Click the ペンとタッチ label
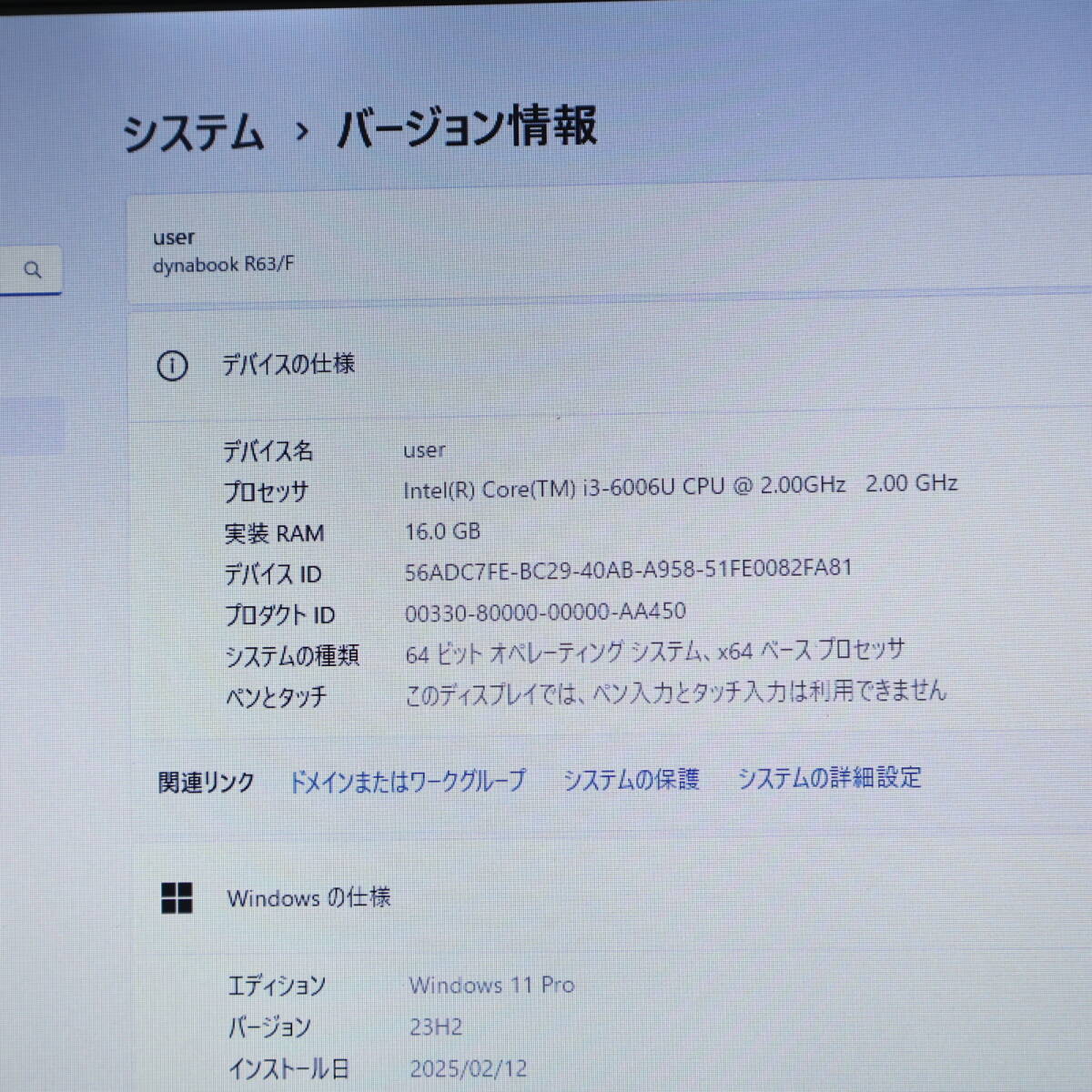Screen dimensions: 1092x1092 point(276,697)
